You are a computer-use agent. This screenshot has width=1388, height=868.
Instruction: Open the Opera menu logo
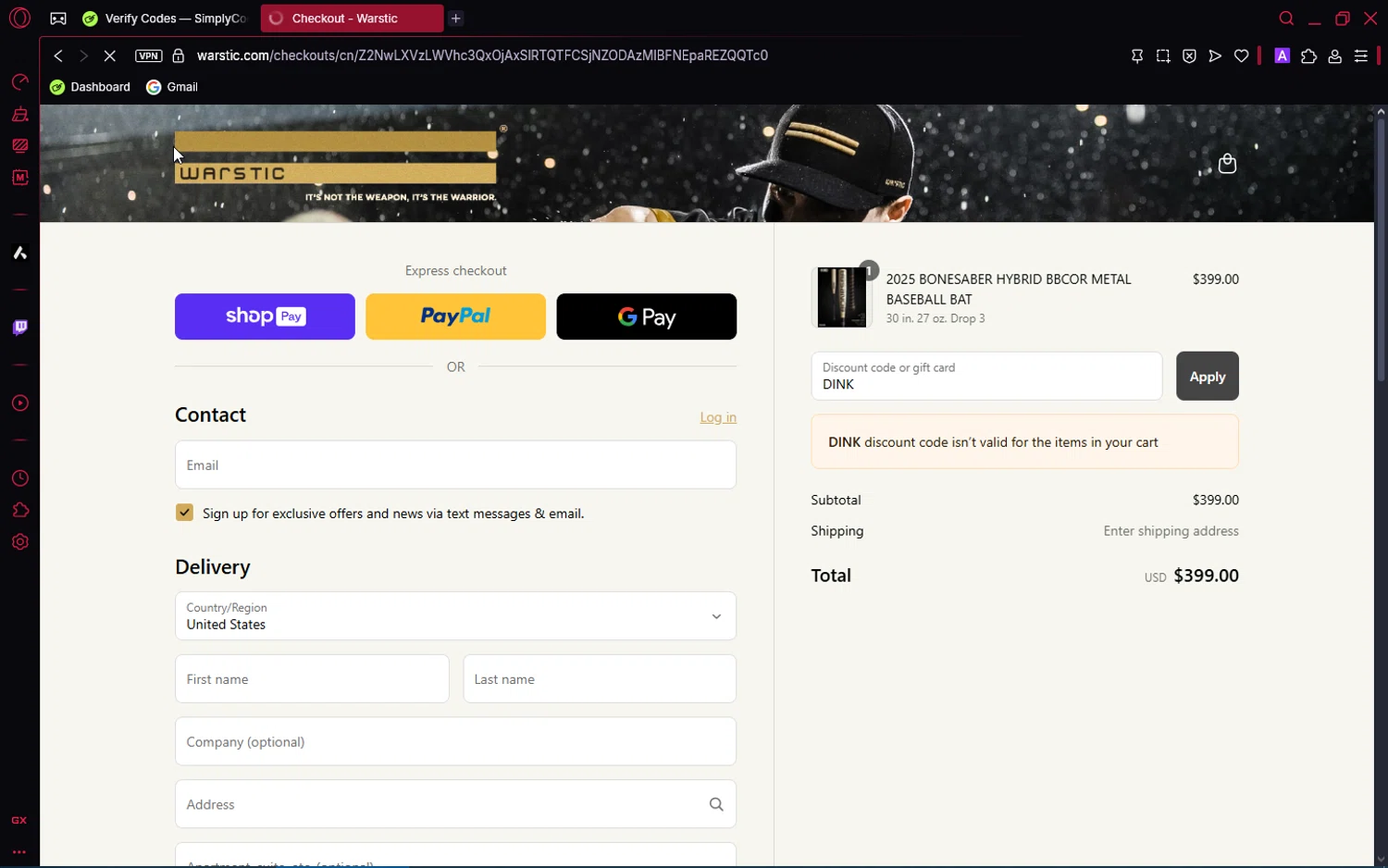coord(19,18)
